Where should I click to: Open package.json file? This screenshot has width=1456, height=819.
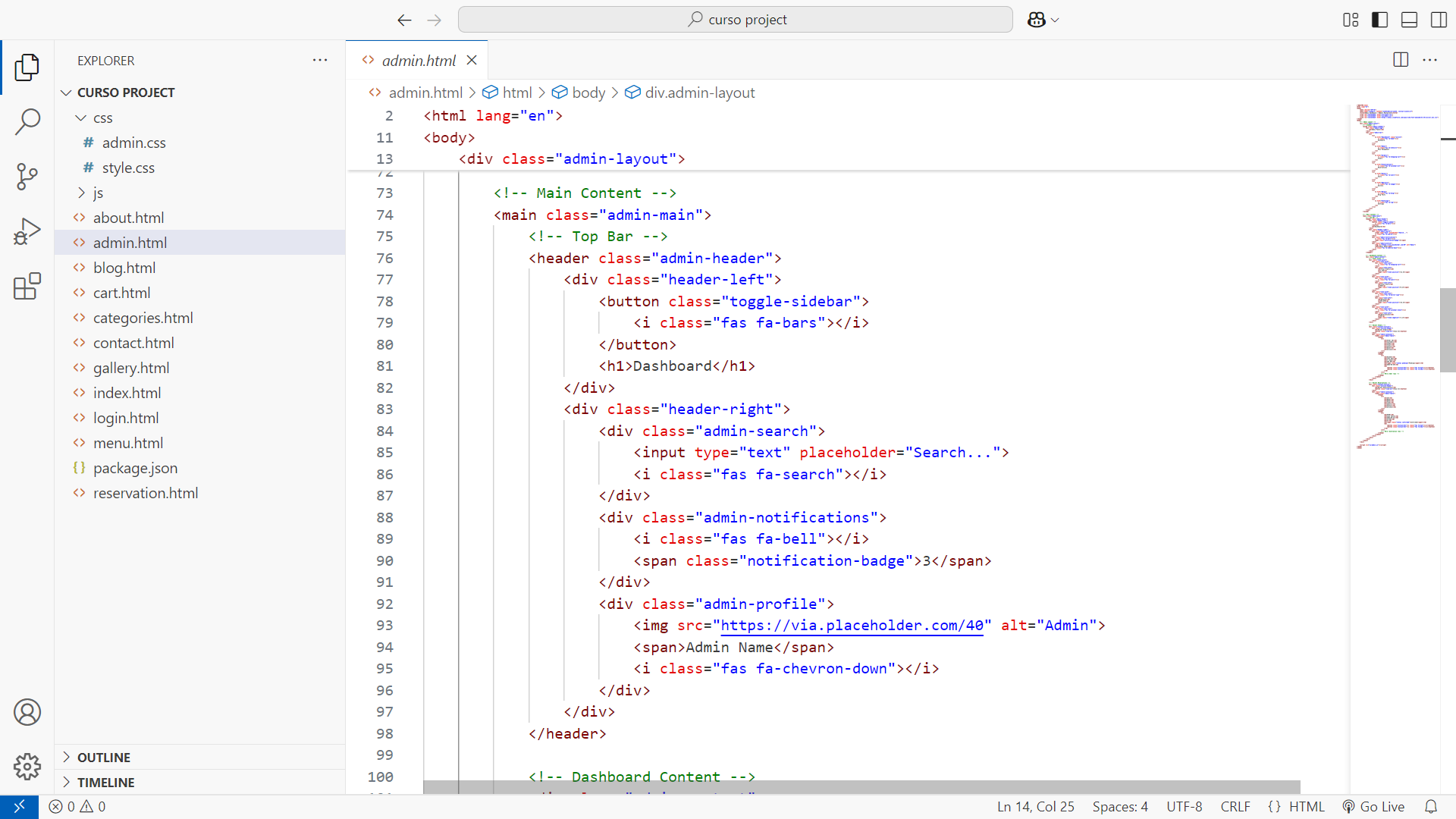tap(200, 468)
